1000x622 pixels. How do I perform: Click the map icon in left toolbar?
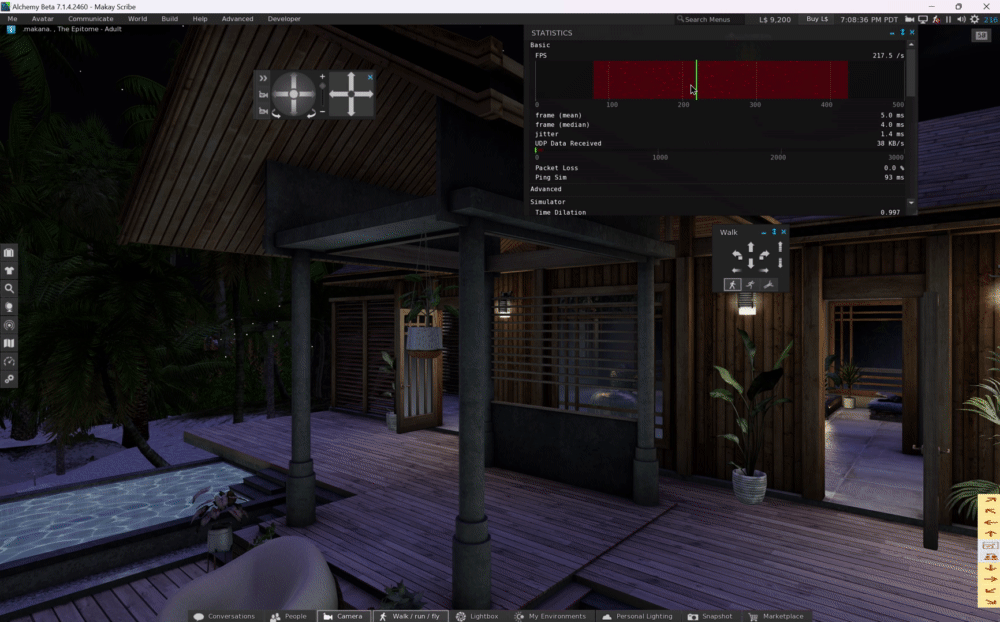pos(9,343)
